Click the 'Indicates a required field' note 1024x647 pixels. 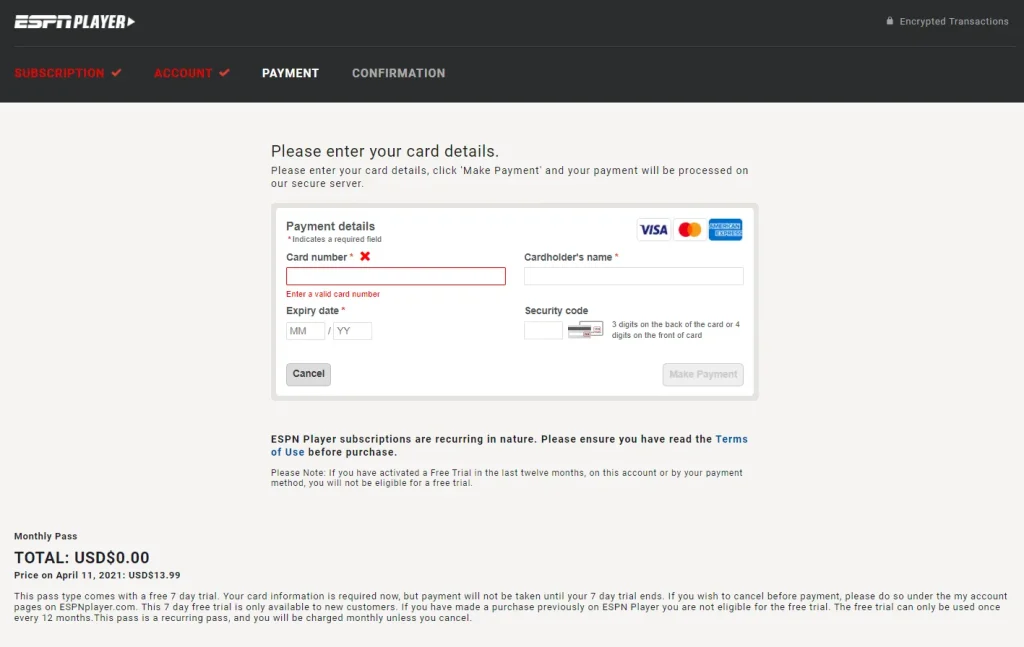(334, 240)
